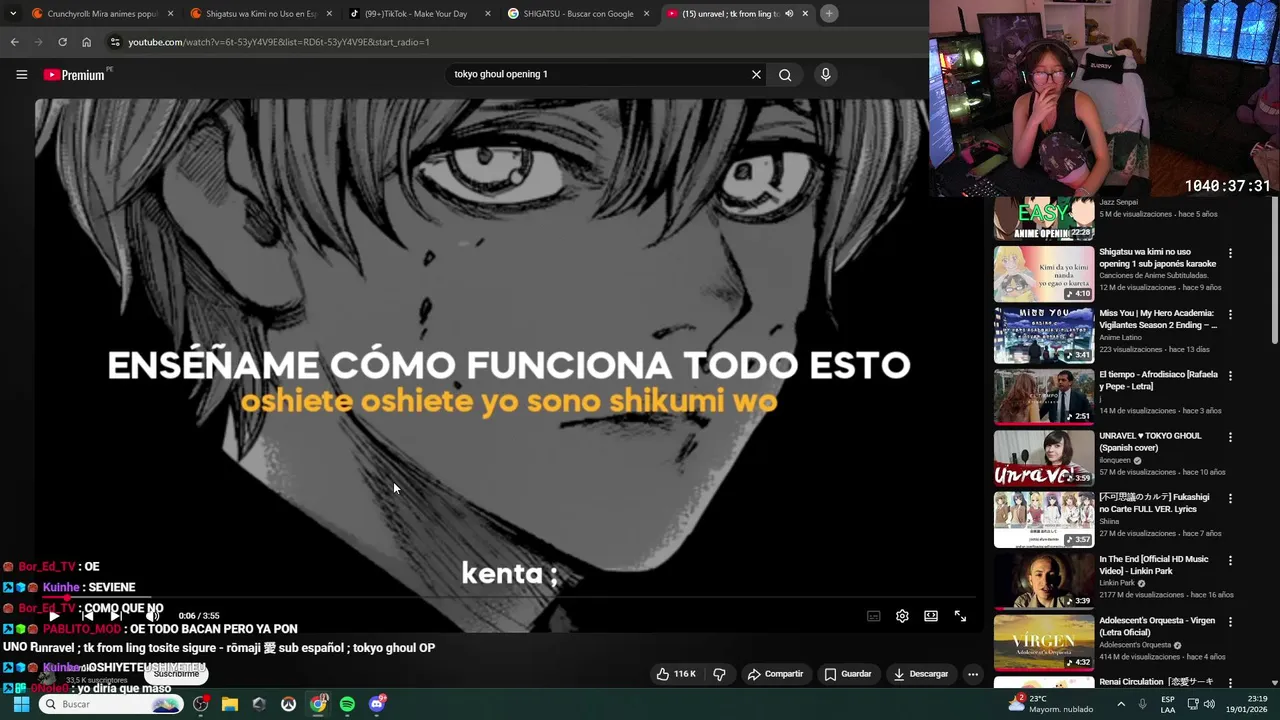Show hidden system tray icons
Image resolution: width=1280 pixels, height=720 pixels.
pyautogui.click(x=1120, y=704)
